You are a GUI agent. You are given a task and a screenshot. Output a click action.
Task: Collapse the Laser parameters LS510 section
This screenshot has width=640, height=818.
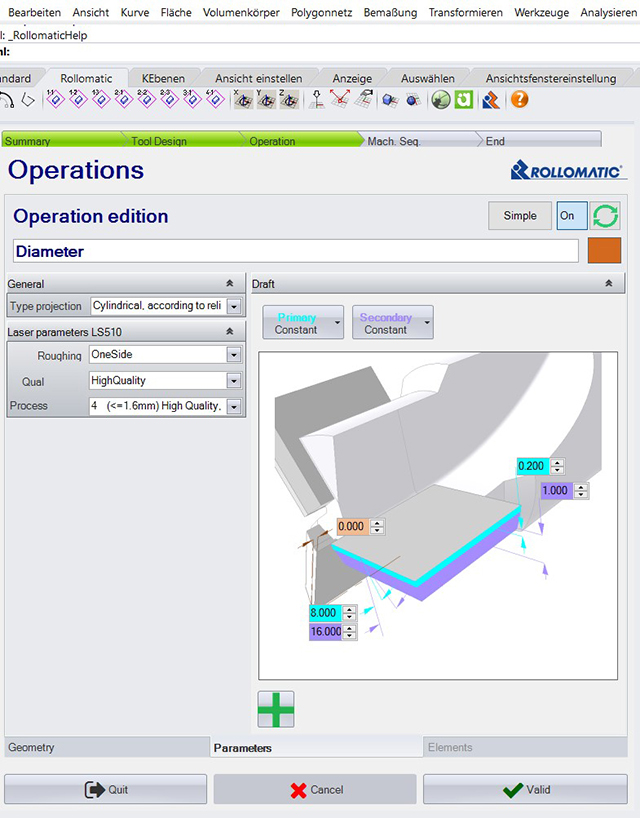coord(230,331)
